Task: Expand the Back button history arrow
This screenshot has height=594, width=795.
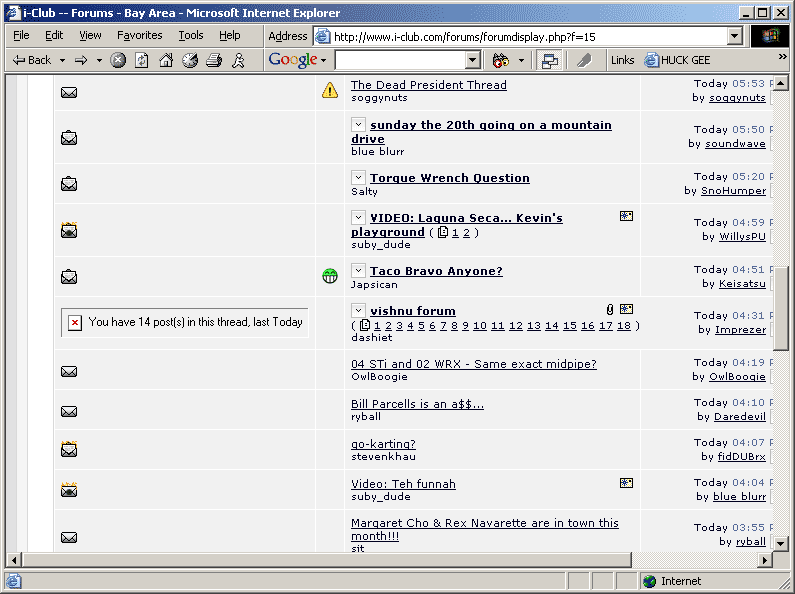Action: tap(62, 60)
